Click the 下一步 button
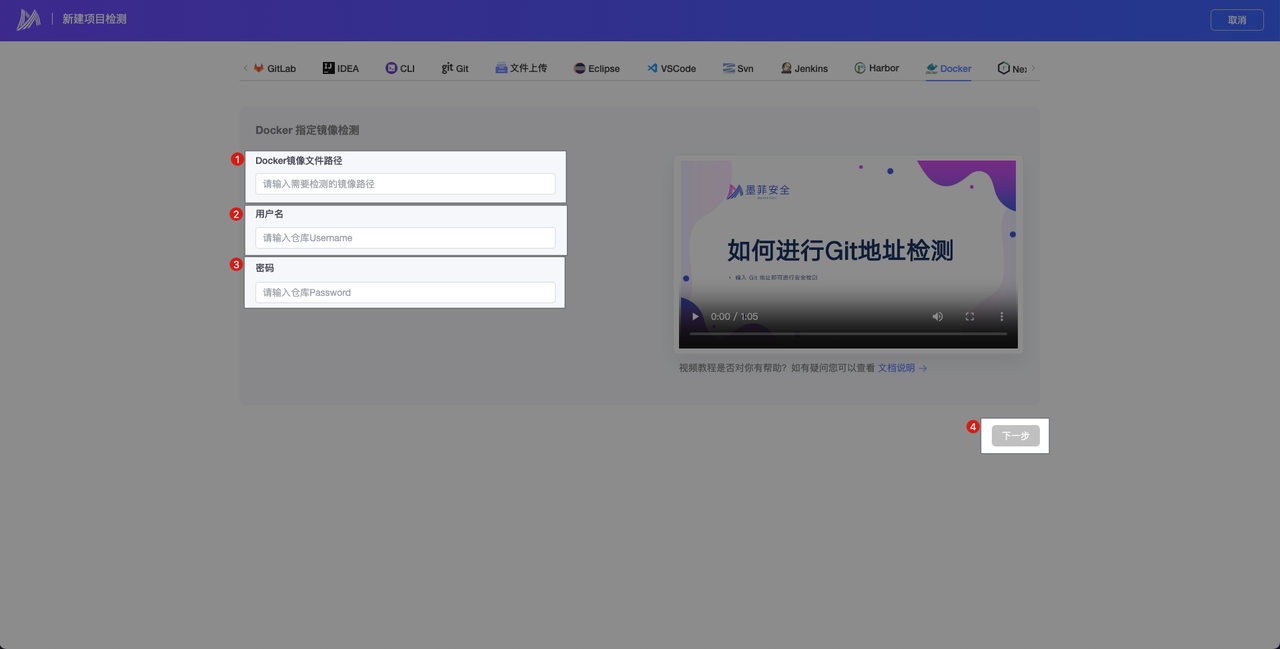1280x649 pixels. 1015,436
